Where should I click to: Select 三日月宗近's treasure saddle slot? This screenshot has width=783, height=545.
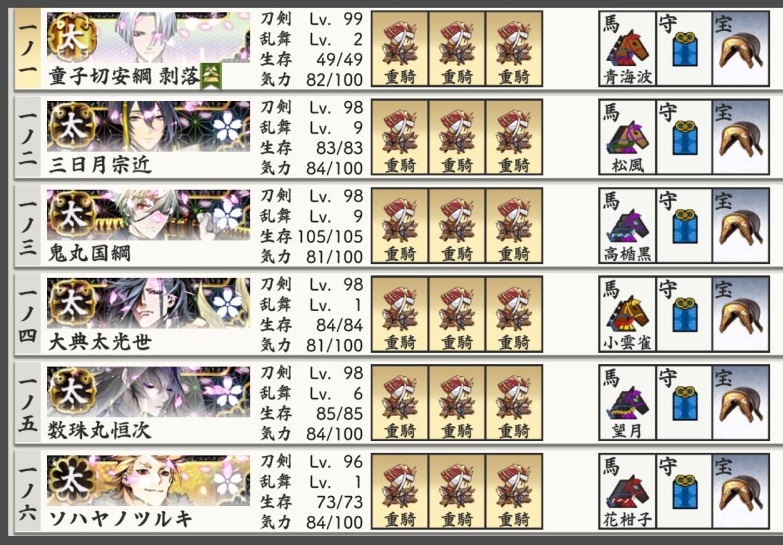click(741, 137)
